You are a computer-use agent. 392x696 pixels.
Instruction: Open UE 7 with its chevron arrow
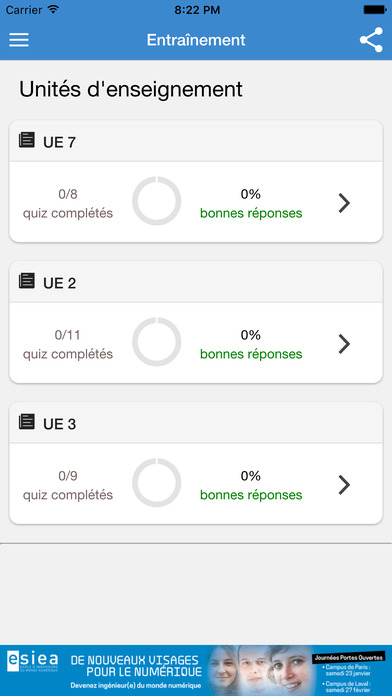(344, 203)
